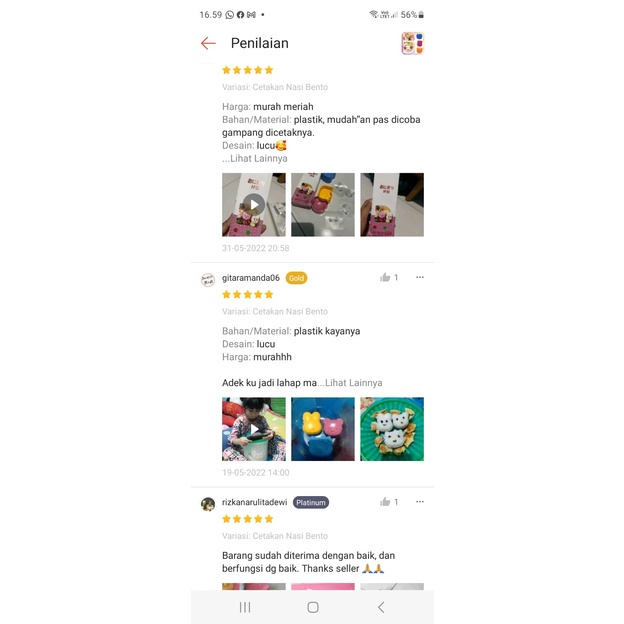Tap the username rizkanarulitadewi
This screenshot has width=624, height=624.
pos(254,502)
